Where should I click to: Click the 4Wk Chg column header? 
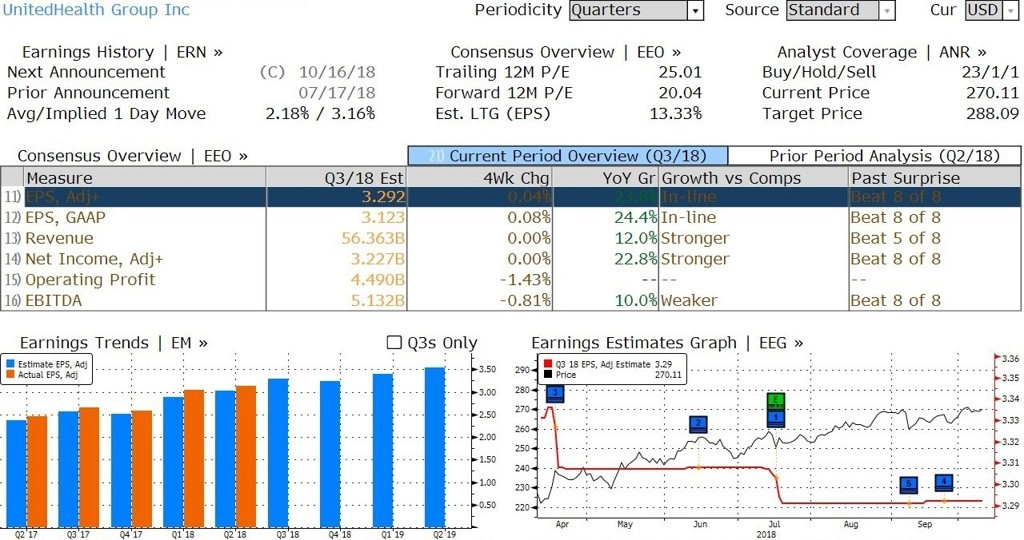point(479,178)
